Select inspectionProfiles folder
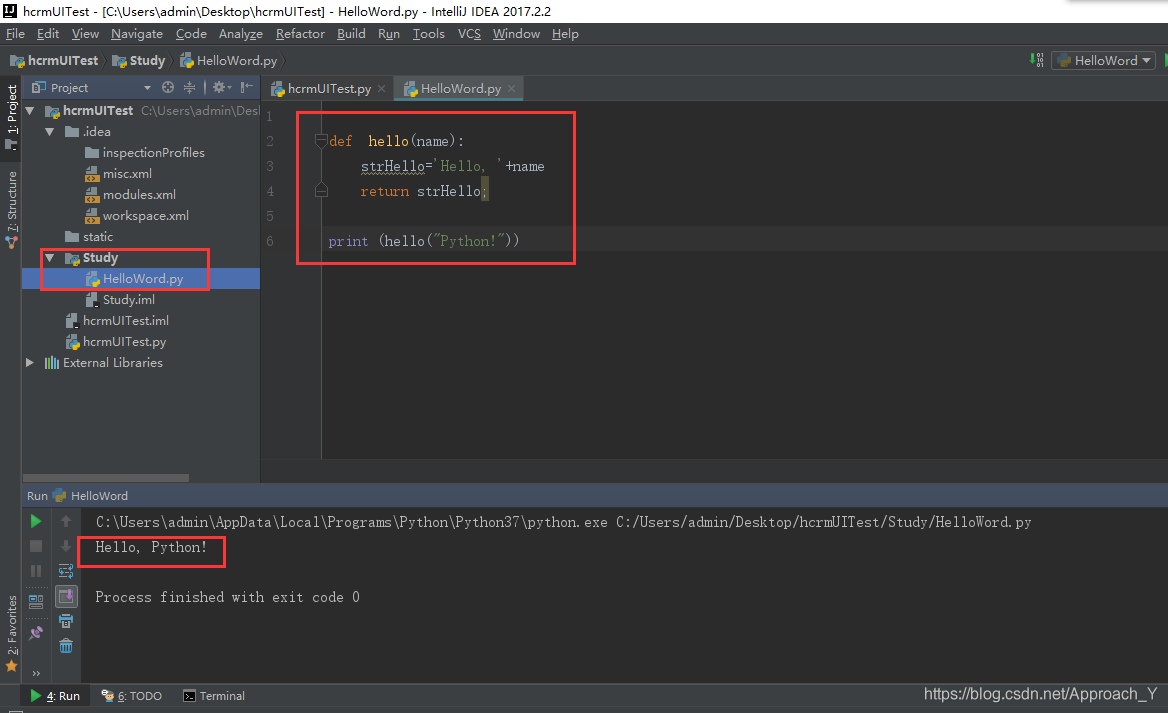This screenshot has width=1168, height=713. pyautogui.click(x=145, y=153)
